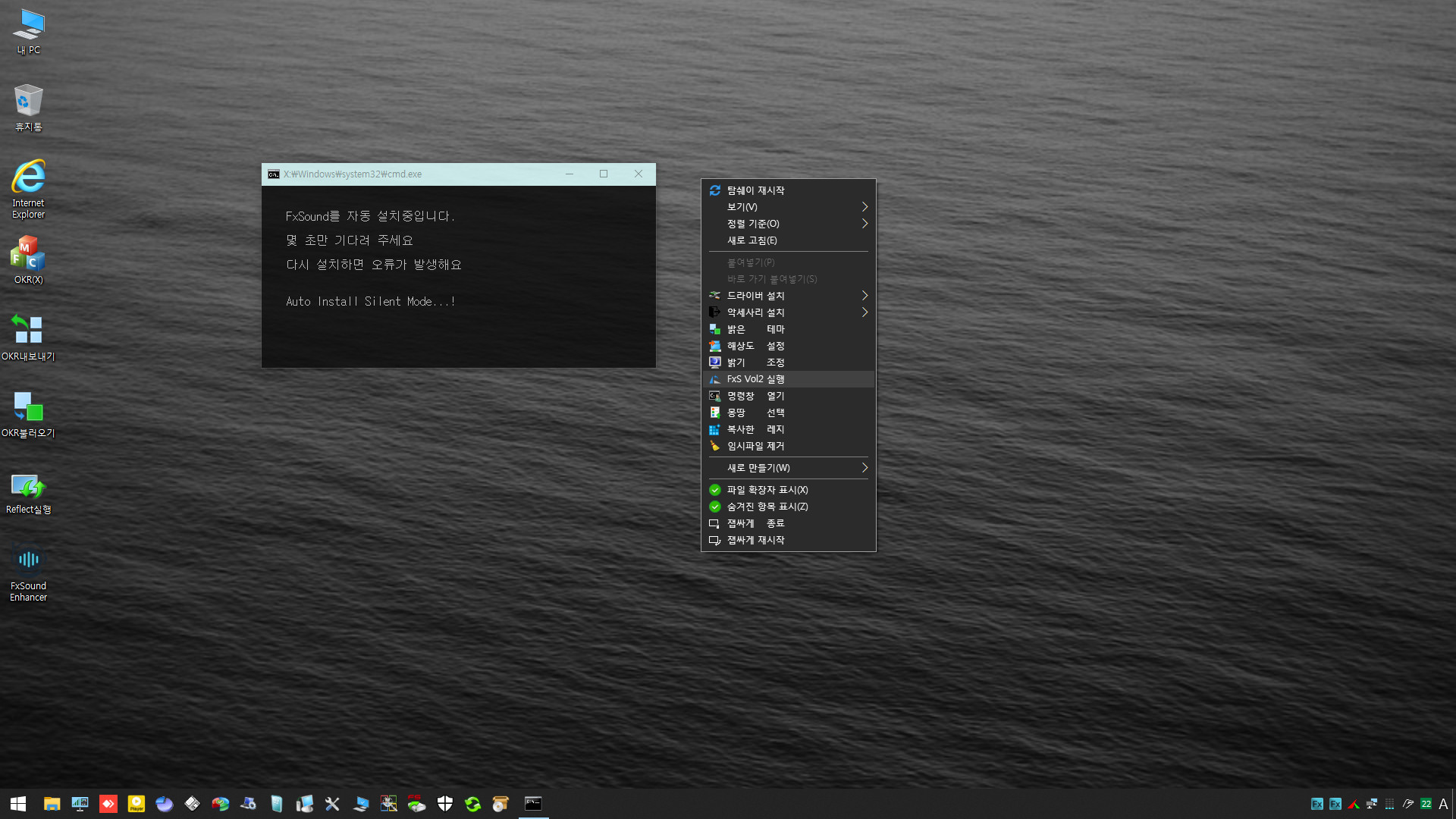Click the green refresh arrows taskbar icon

(473, 804)
